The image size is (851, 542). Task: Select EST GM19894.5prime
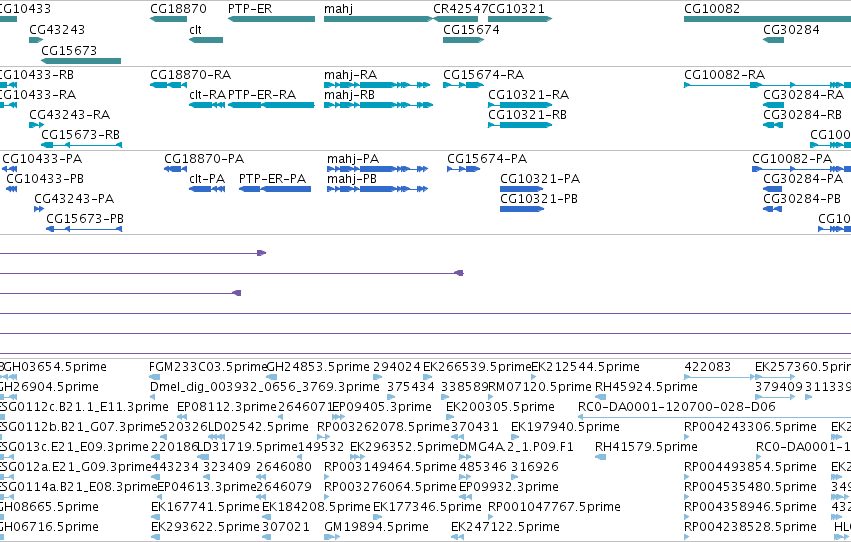[332, 537]
